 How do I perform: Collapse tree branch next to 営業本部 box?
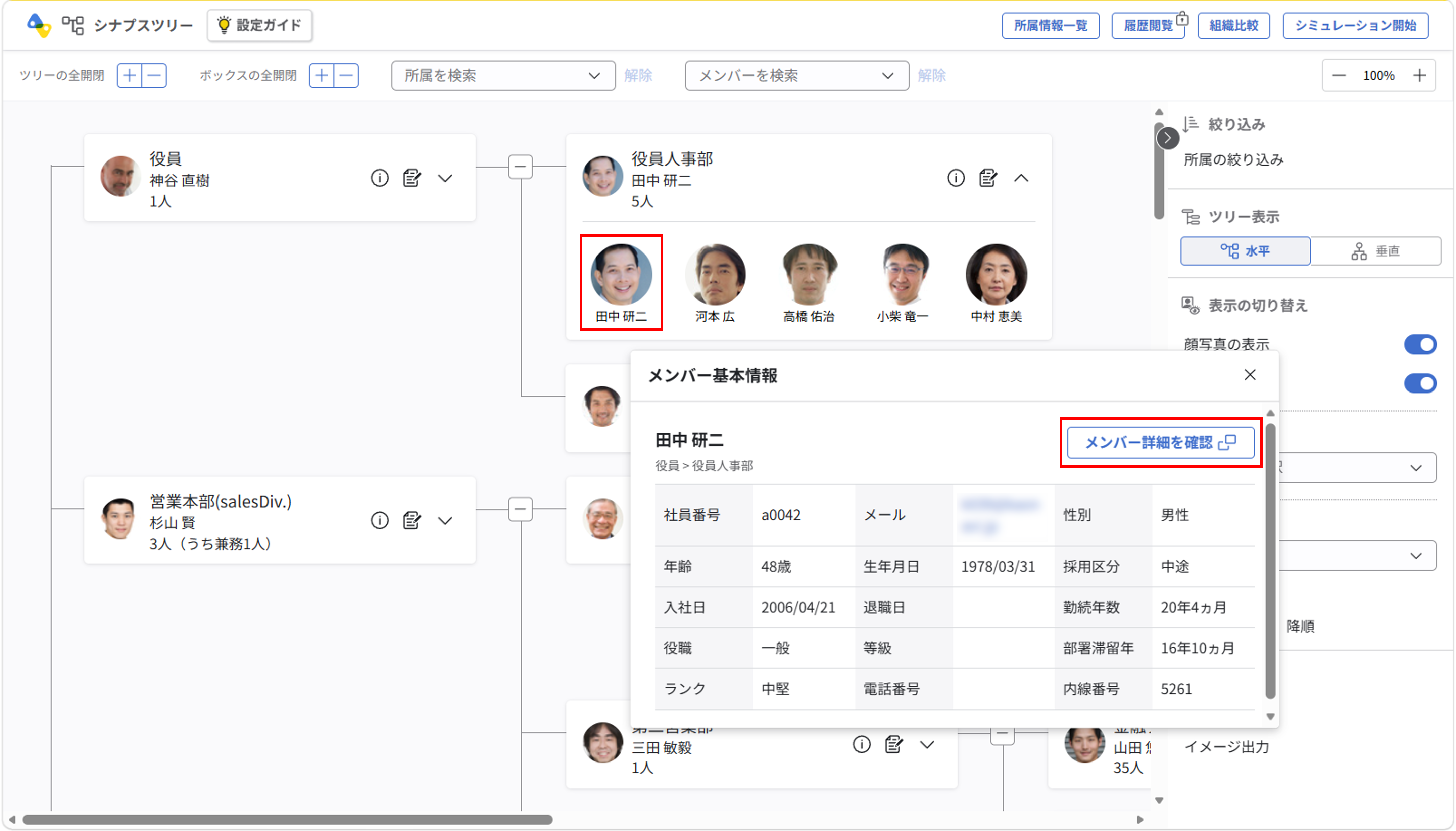[520, 509]
